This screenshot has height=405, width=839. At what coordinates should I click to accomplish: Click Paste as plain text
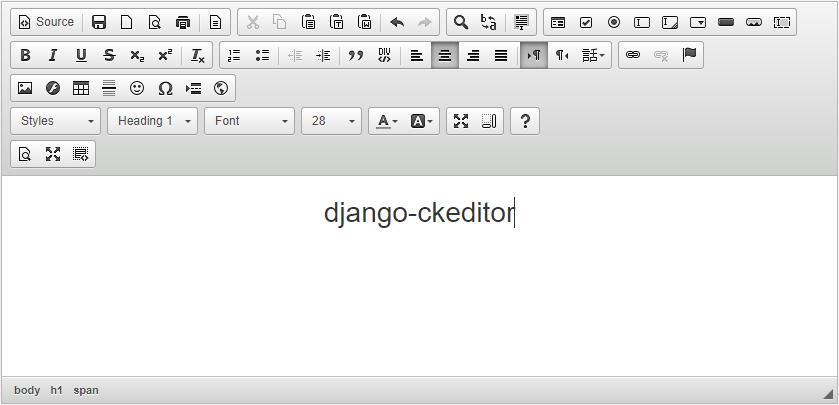337,22
